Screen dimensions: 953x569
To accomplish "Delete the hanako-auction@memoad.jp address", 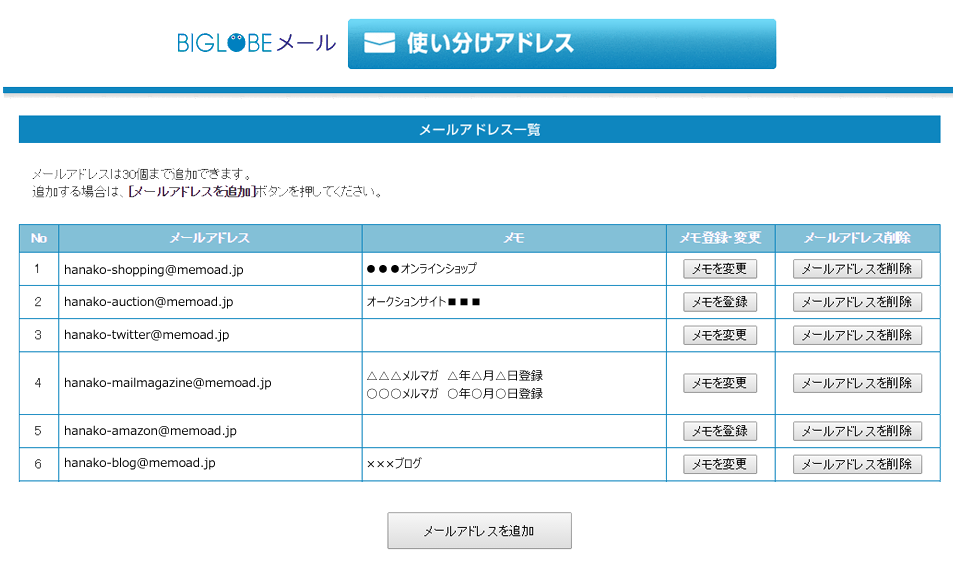I will click(857, 302).
